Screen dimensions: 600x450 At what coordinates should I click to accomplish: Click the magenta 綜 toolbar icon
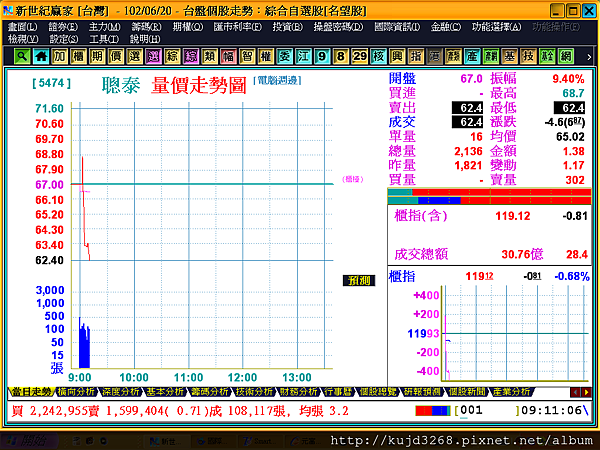click(x=191, y=56)
